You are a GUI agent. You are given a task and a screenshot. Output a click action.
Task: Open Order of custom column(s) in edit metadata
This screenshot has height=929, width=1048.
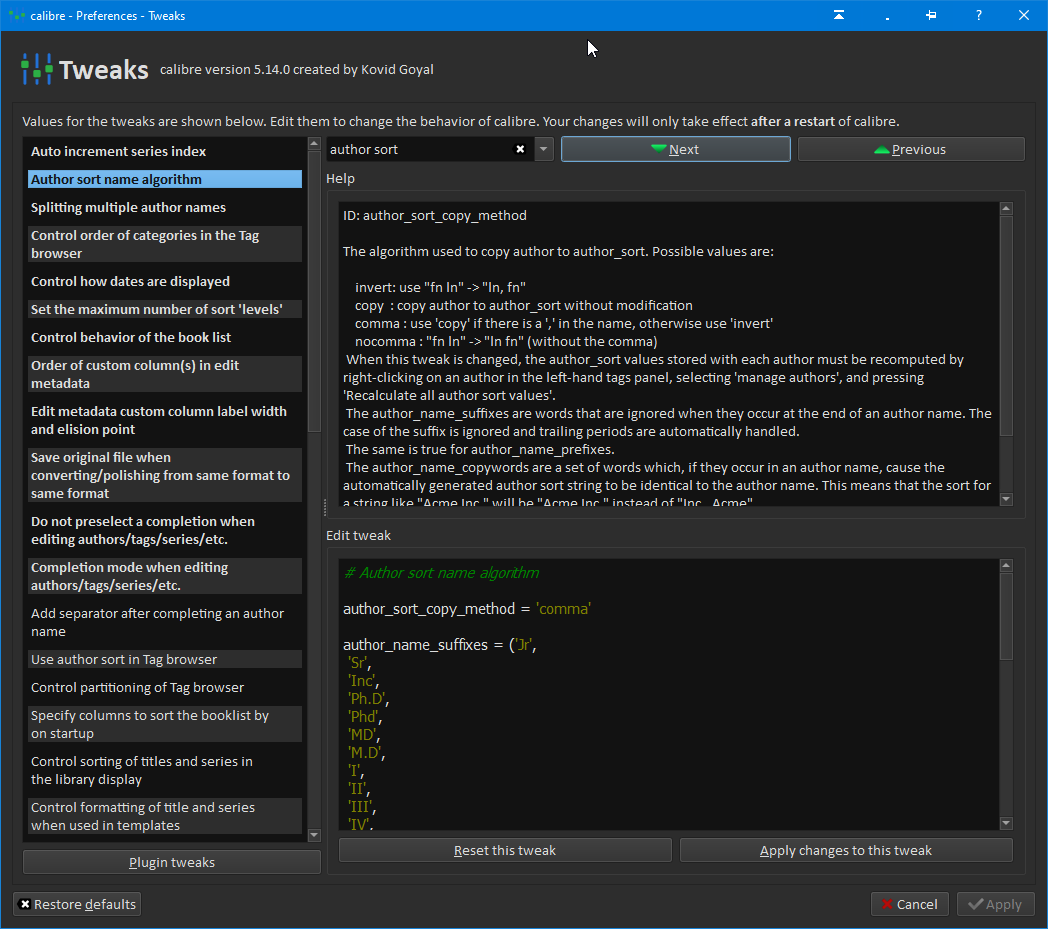[164, 374]
